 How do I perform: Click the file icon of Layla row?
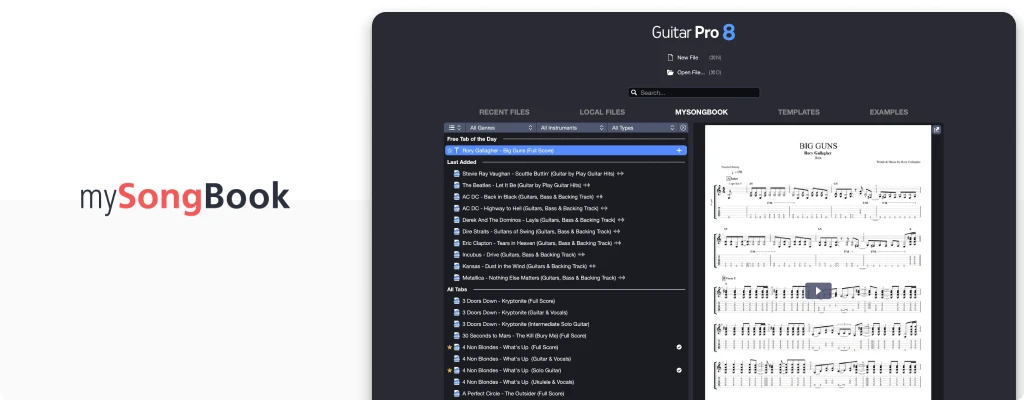tap(457, 220)
